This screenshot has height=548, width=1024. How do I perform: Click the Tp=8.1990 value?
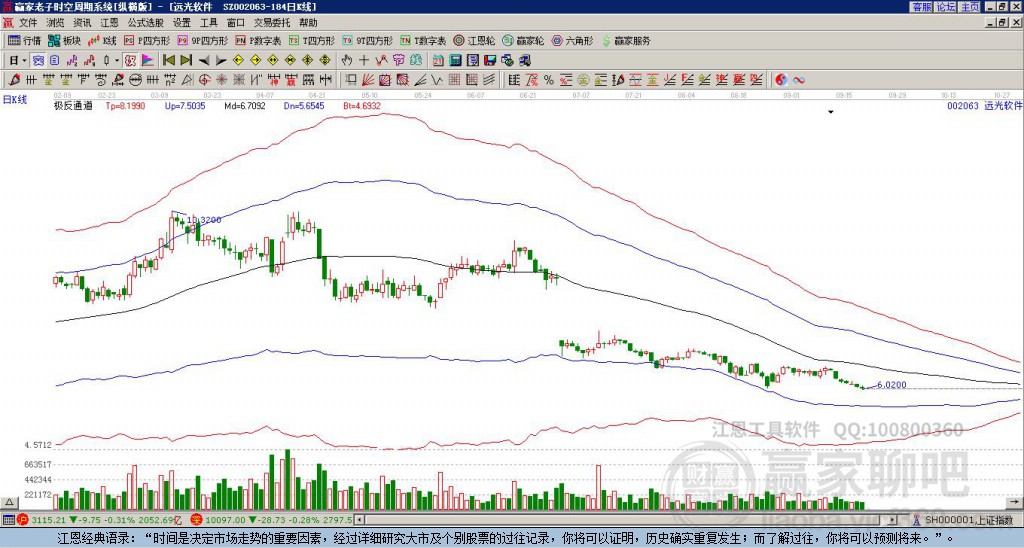click(125, 105)
